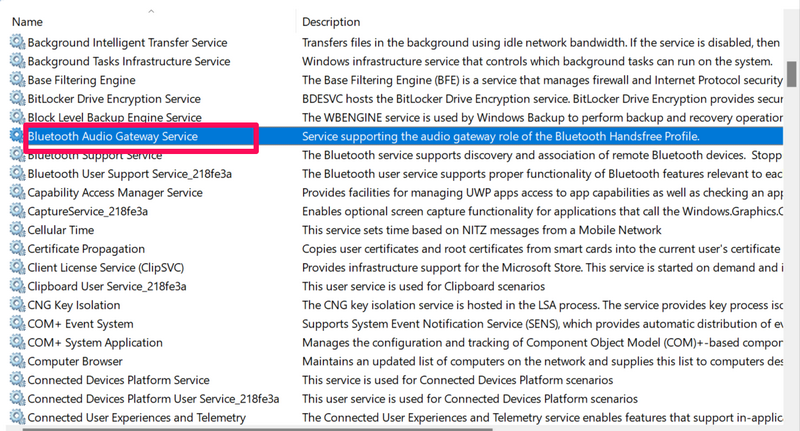Select Connected User Experiences and Telemetry
This screenshot has height=431, width=800.
coord(136,418)
